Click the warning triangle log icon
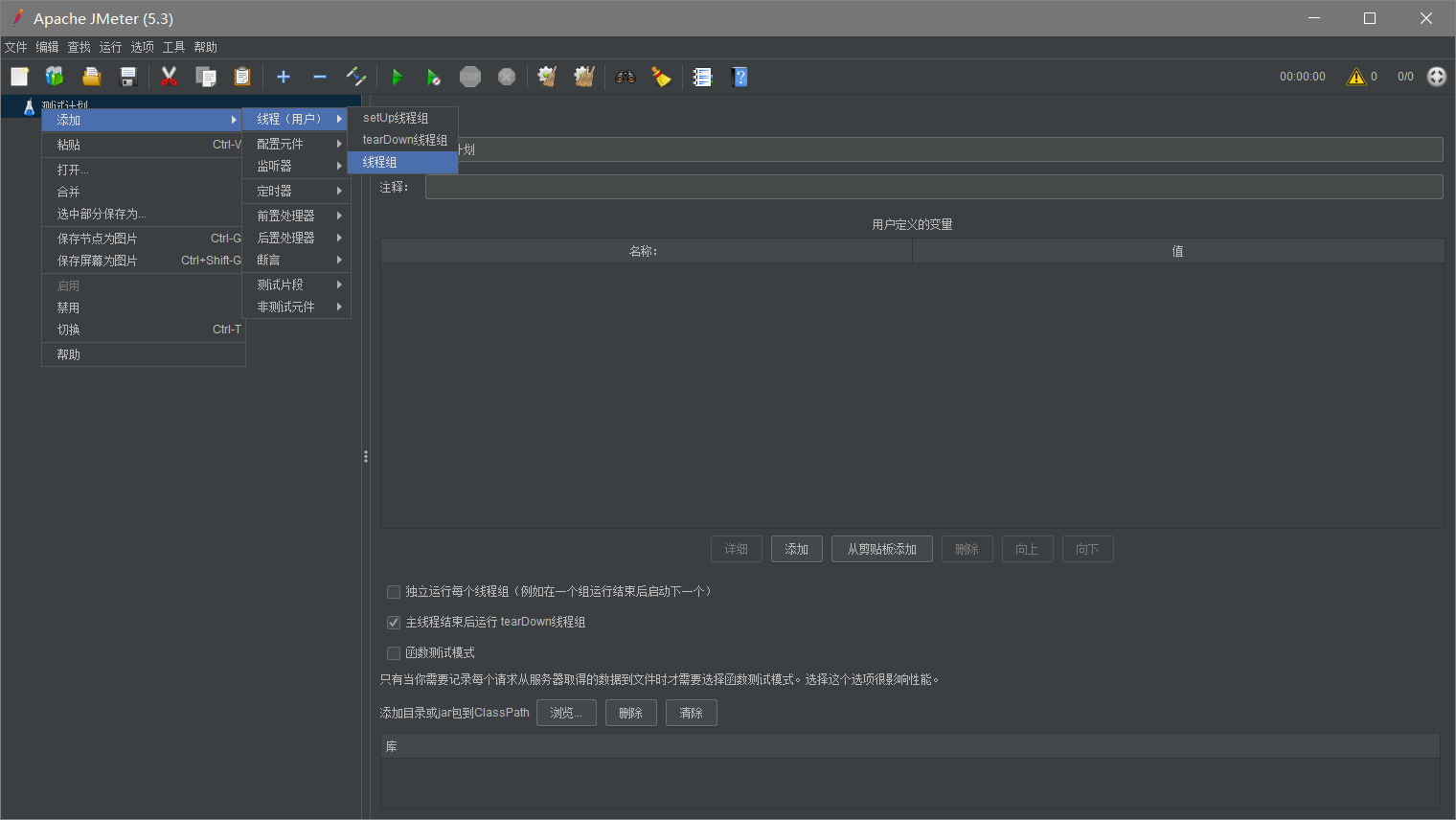This screenshot has width=1456, height=820. tap(1356, 77)
